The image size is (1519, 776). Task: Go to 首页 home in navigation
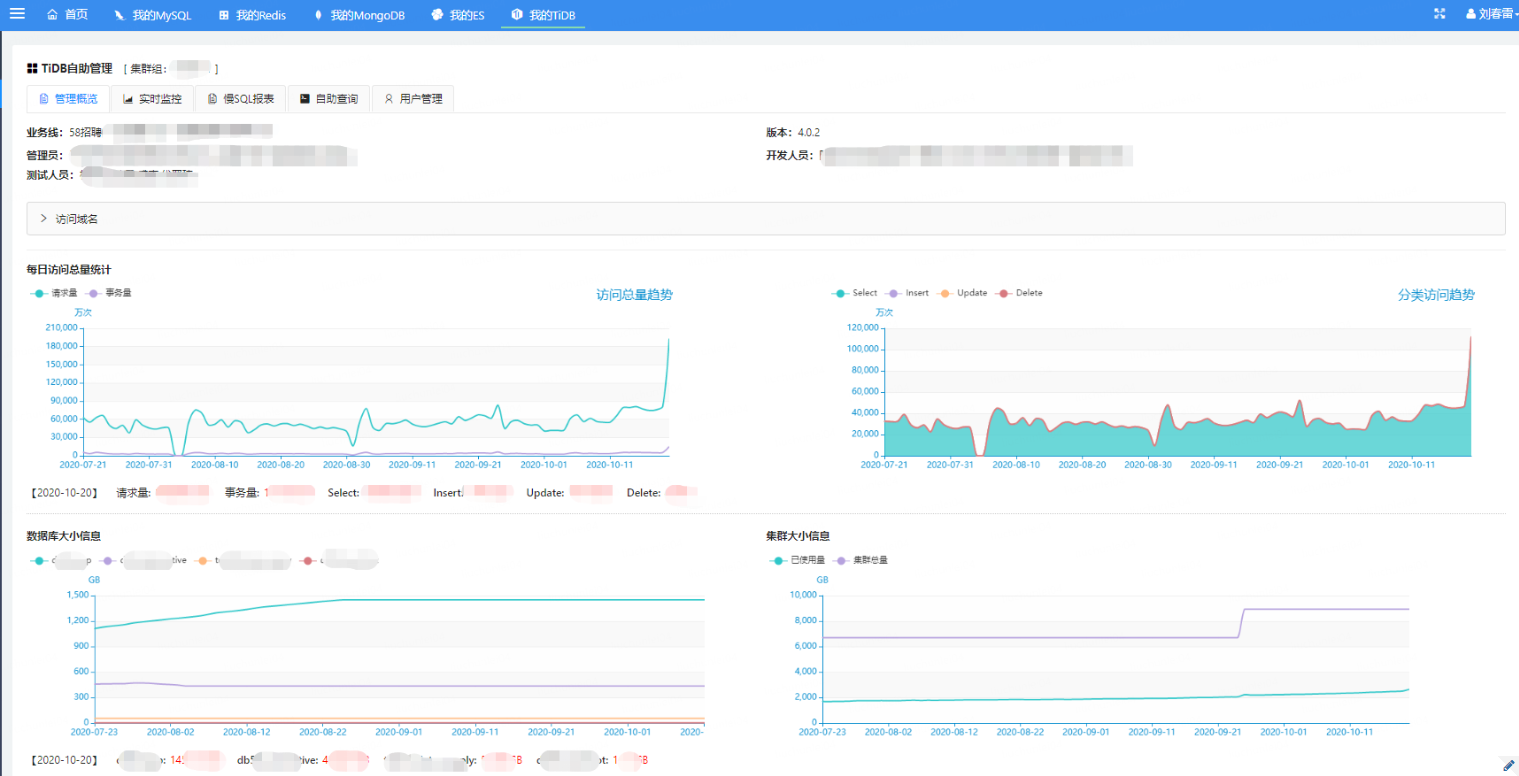67,15
